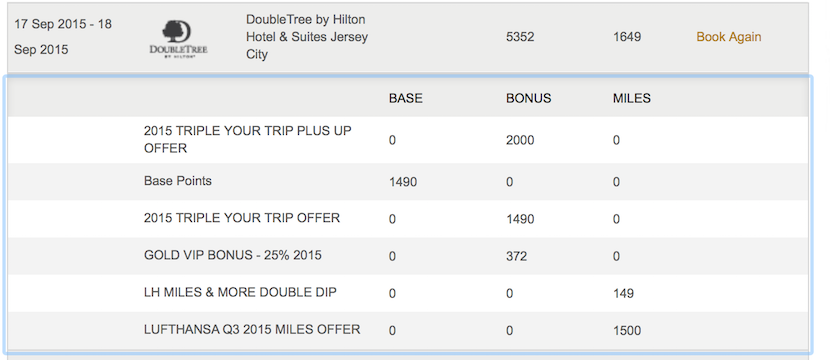
Task: Select the 2015 Triple Your Trip Plus Up row
Action: click(x=408, y=140)
